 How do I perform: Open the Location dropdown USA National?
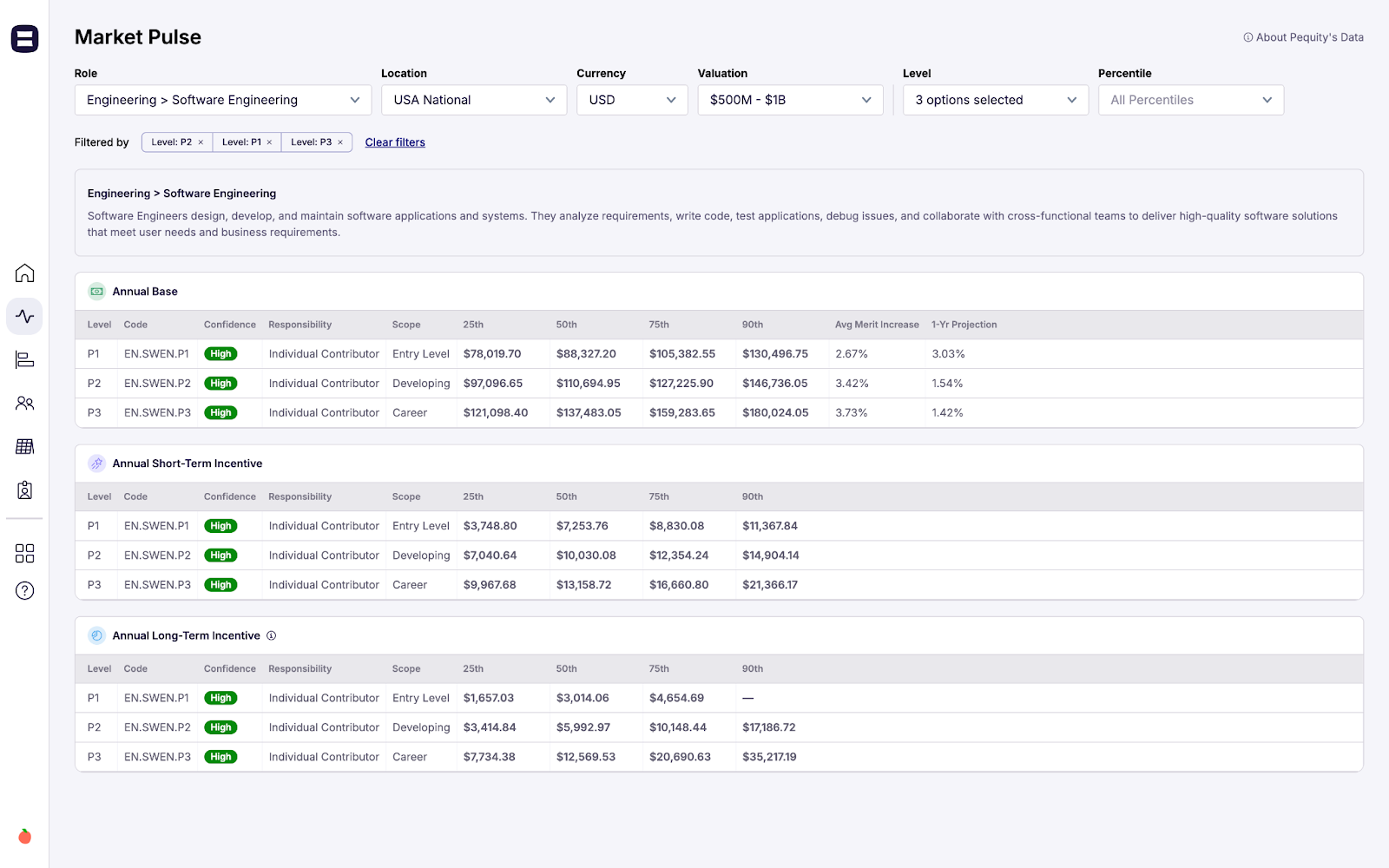pos(474,100)
